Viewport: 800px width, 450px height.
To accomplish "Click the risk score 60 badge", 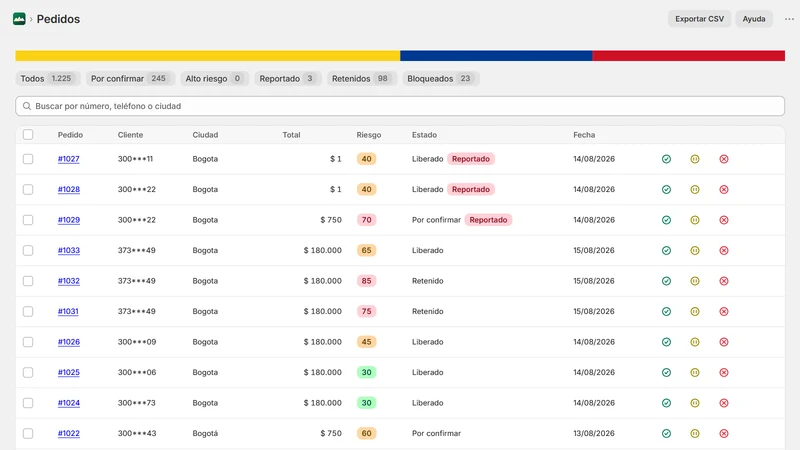I will point(366,433).
